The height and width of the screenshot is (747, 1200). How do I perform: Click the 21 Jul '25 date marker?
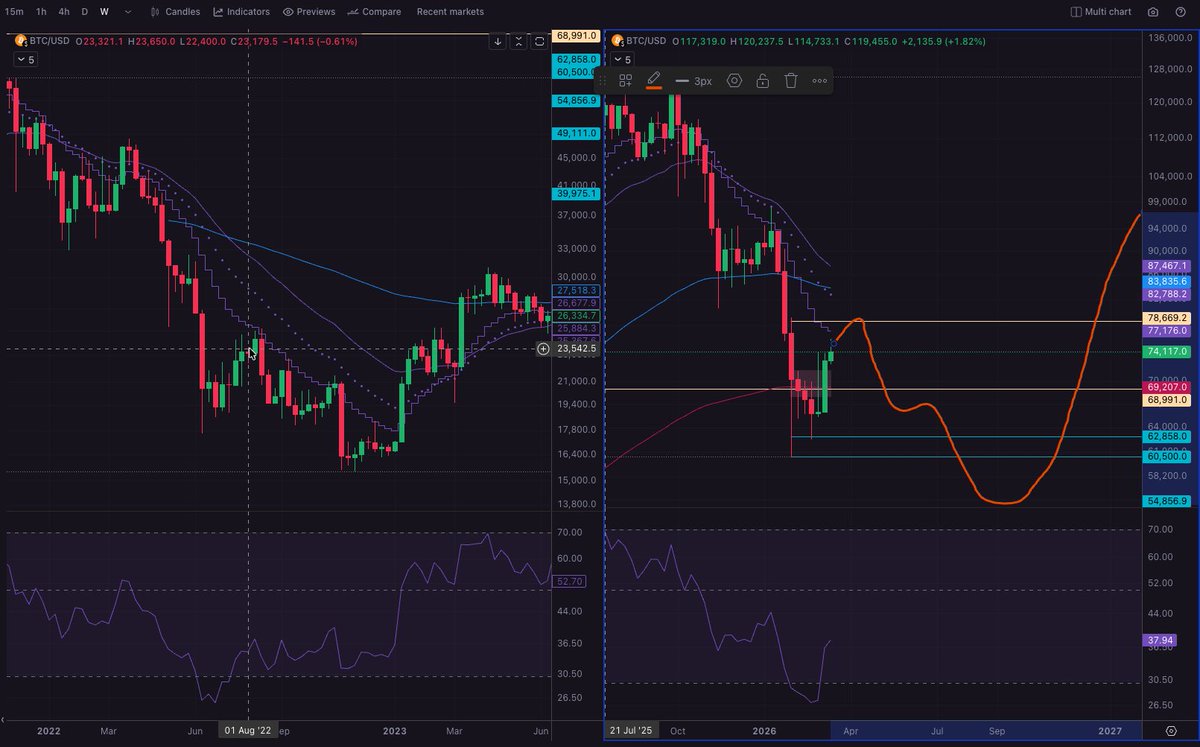coord(631,731)
